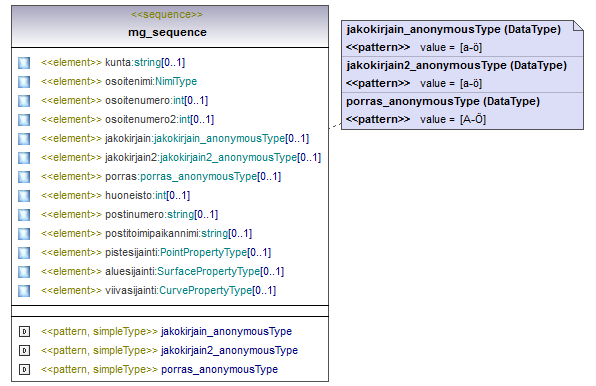Image resolution: width=596 pixels, height=386 pixels.
Task: Click the icon beside postinumero:string
Action: [24, 215]
